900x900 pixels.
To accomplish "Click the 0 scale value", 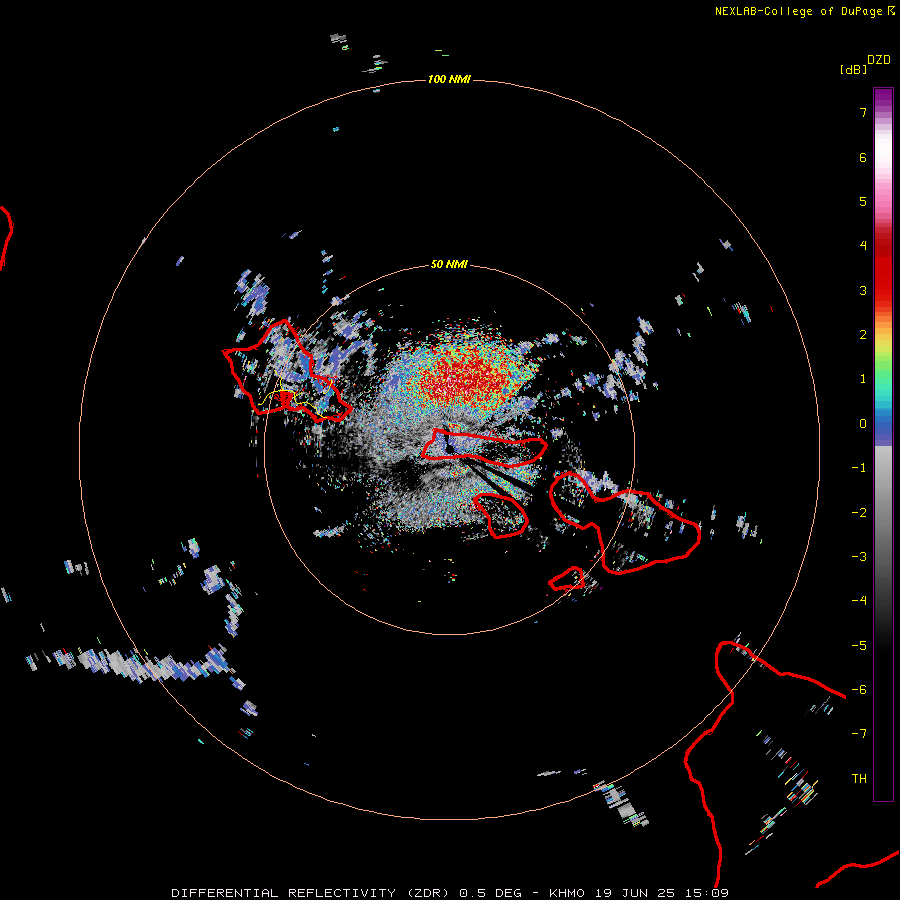I will [863, 424].
